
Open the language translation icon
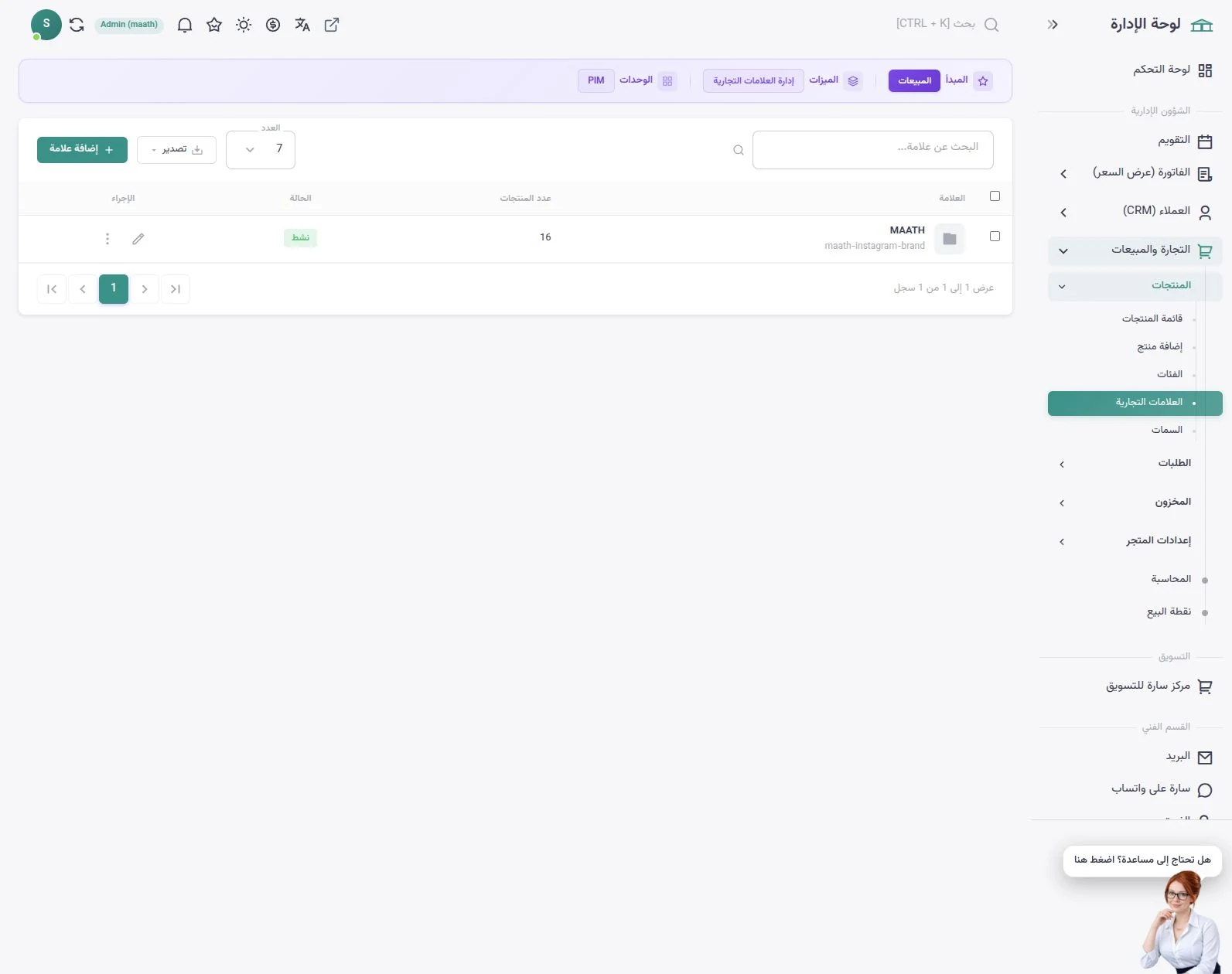click(302, 25)
